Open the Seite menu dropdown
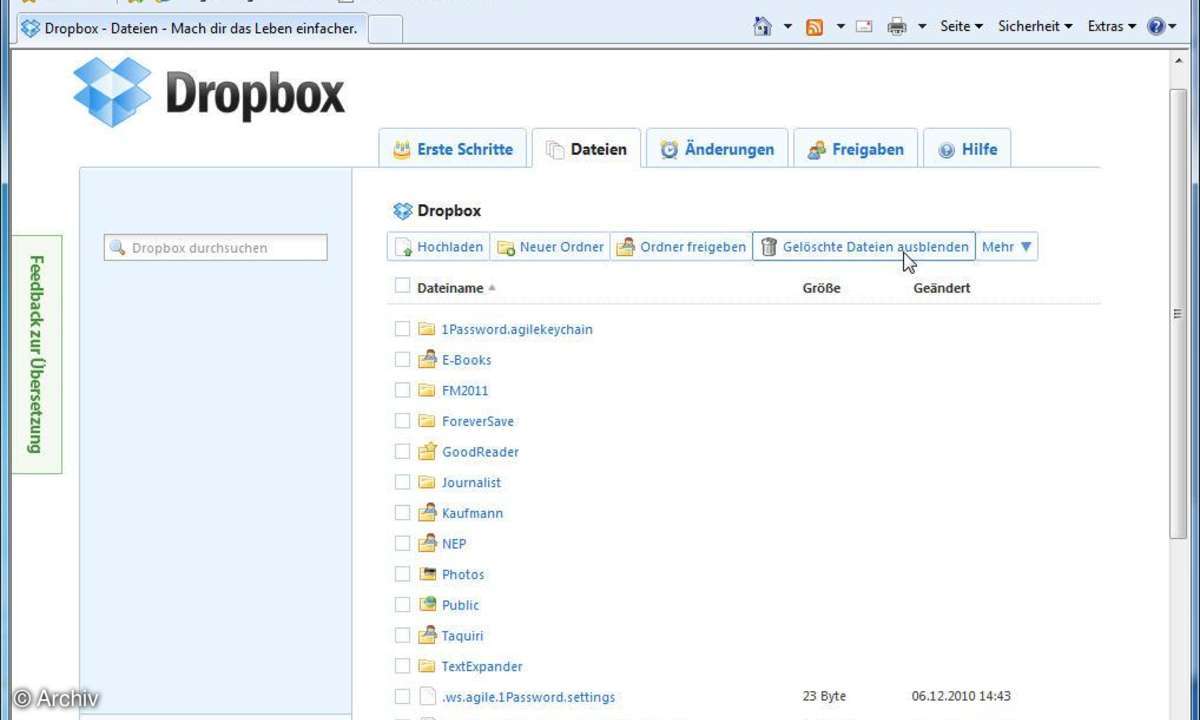 pyautogui.click(x=961, y=27)
